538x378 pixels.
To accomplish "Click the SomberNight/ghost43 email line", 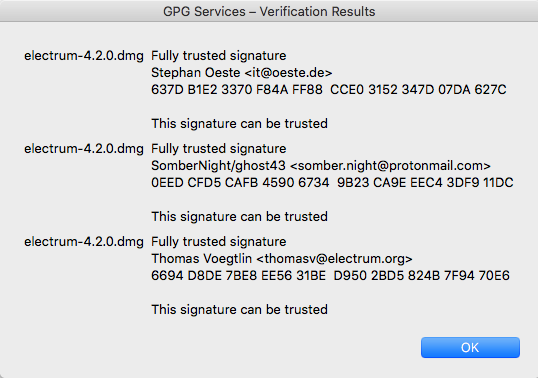I will [x=321, y=166].
